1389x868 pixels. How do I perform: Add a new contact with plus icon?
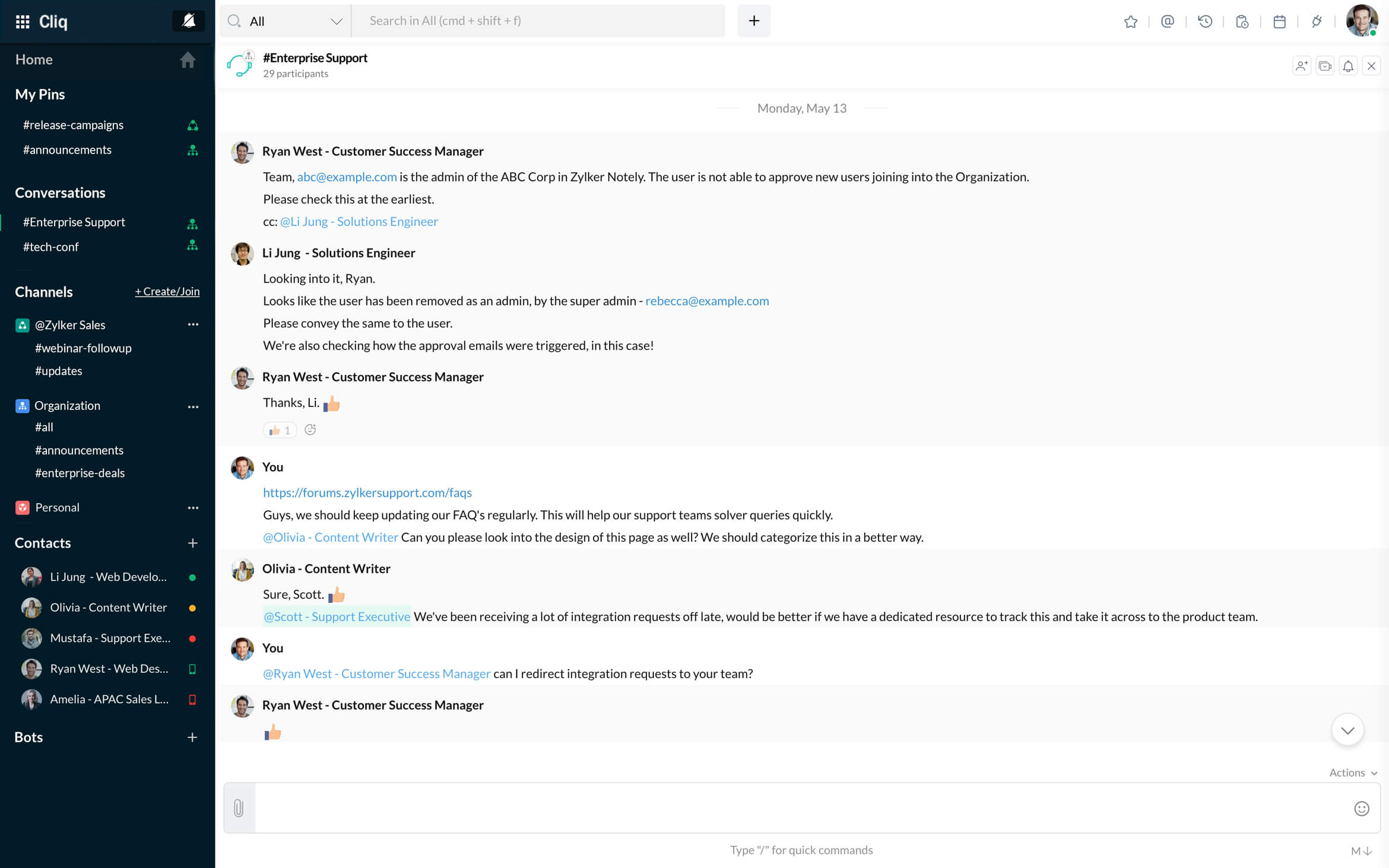(x=192, y=543)
